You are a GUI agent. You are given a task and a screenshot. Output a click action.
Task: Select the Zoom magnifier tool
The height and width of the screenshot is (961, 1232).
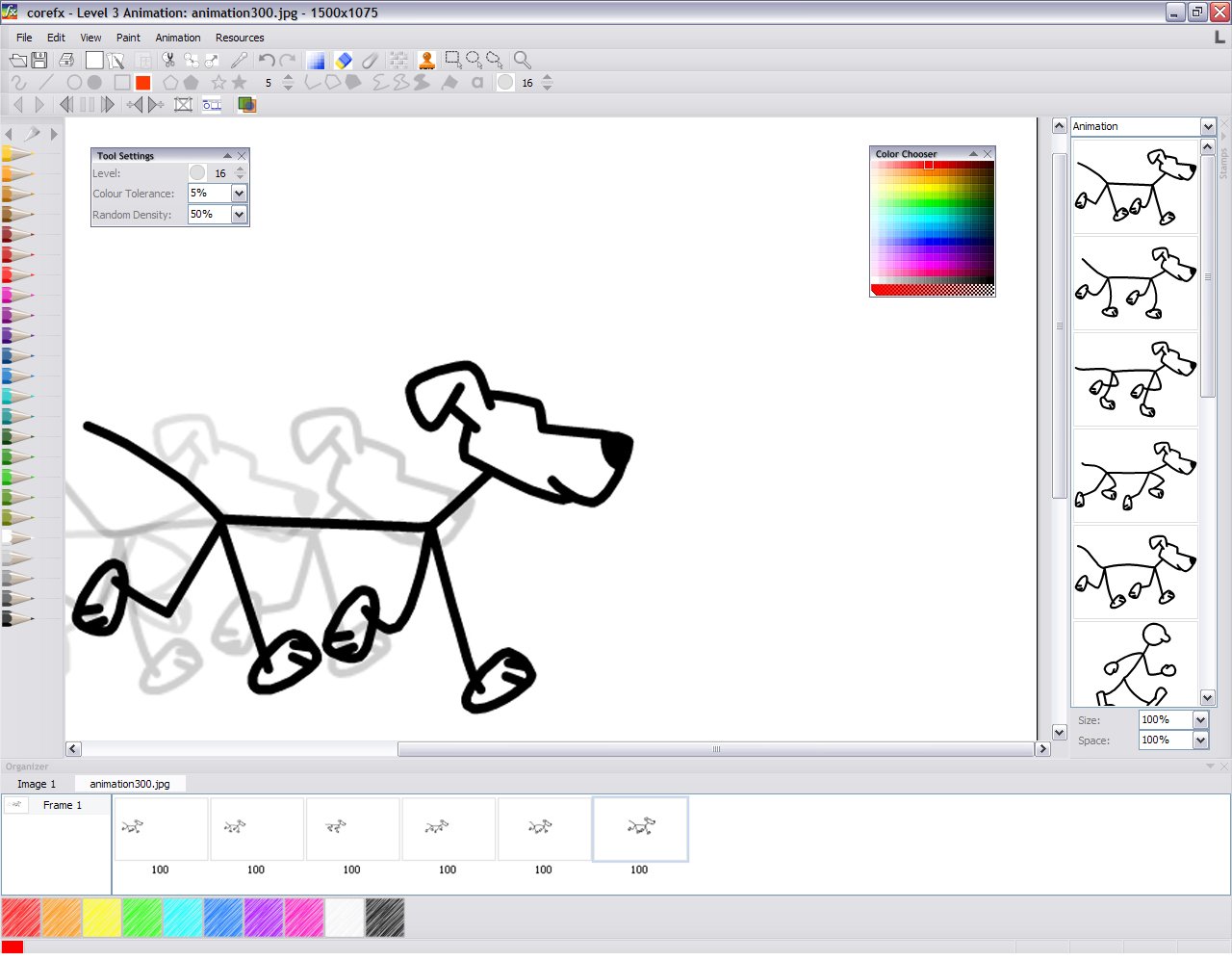click(523, 60)
